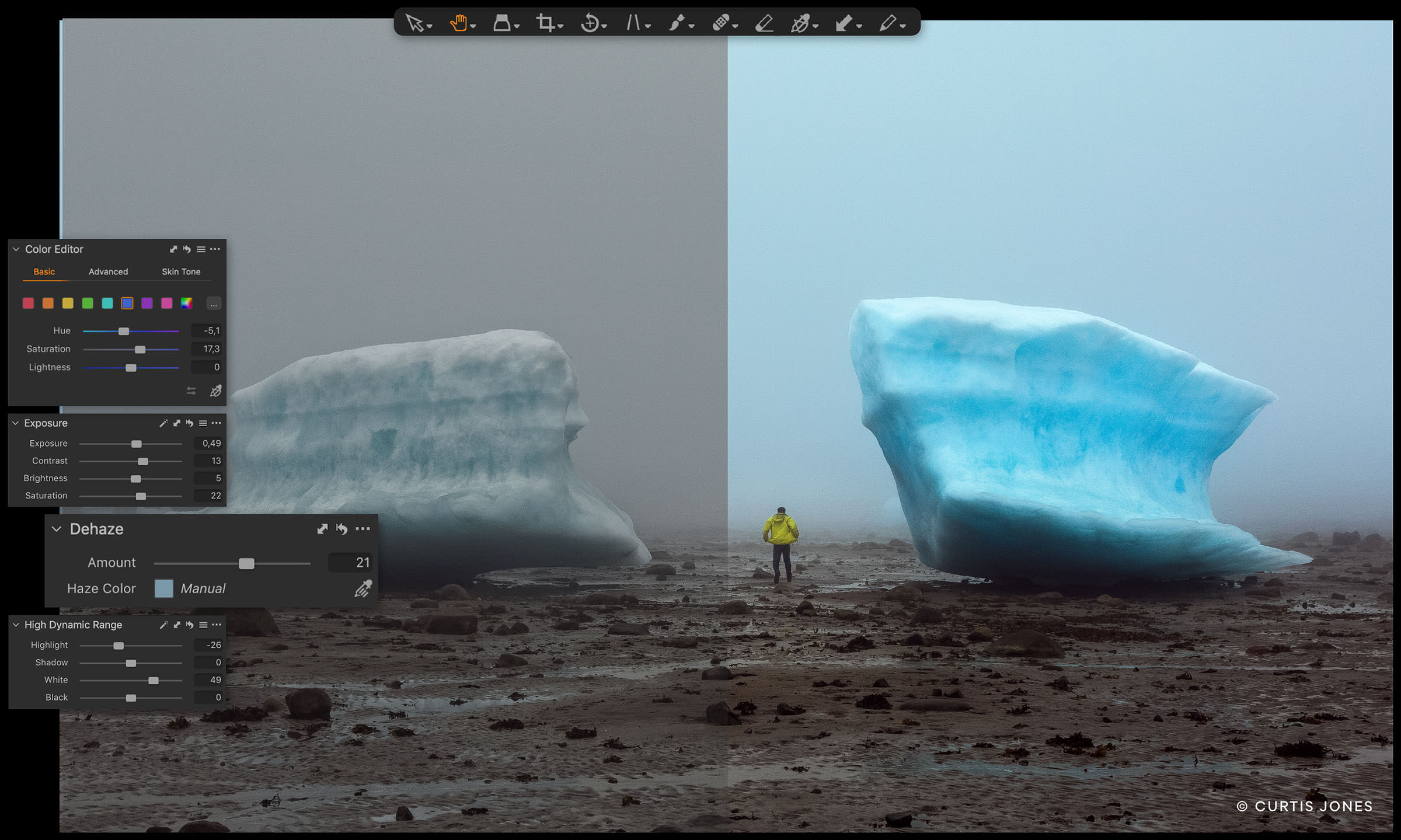The height and width of the screenshot is (840, 1401).
Task: Pop out the Dehaze panel
Action: [x=322, y=529]
